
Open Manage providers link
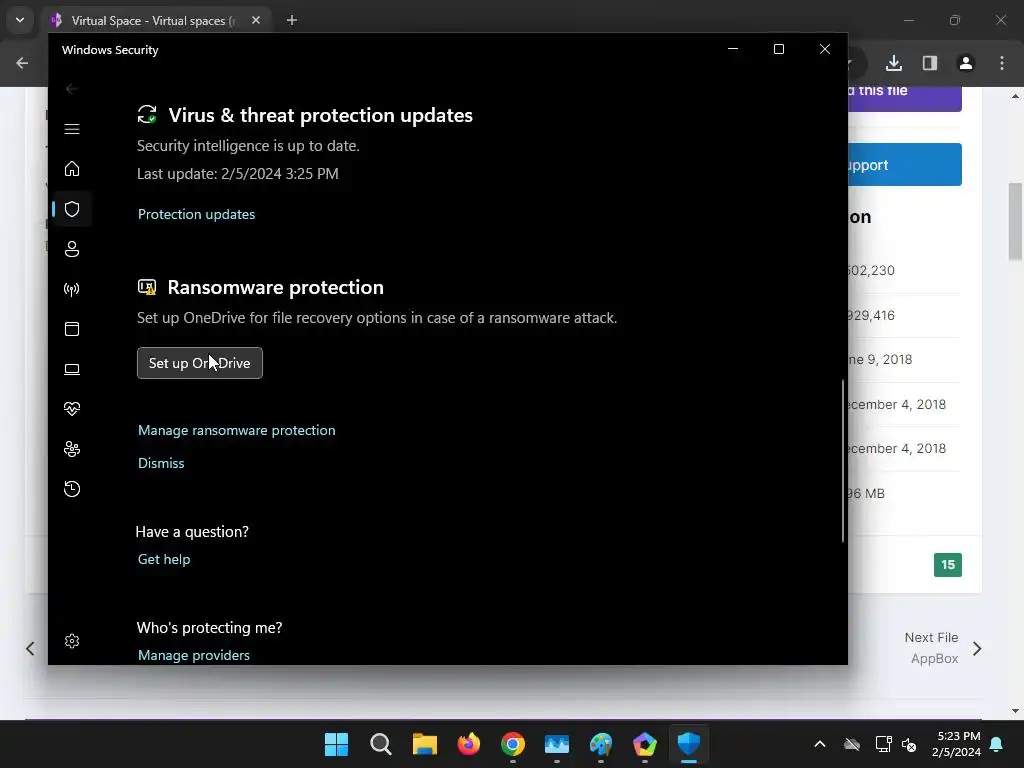tap(194, 655)
